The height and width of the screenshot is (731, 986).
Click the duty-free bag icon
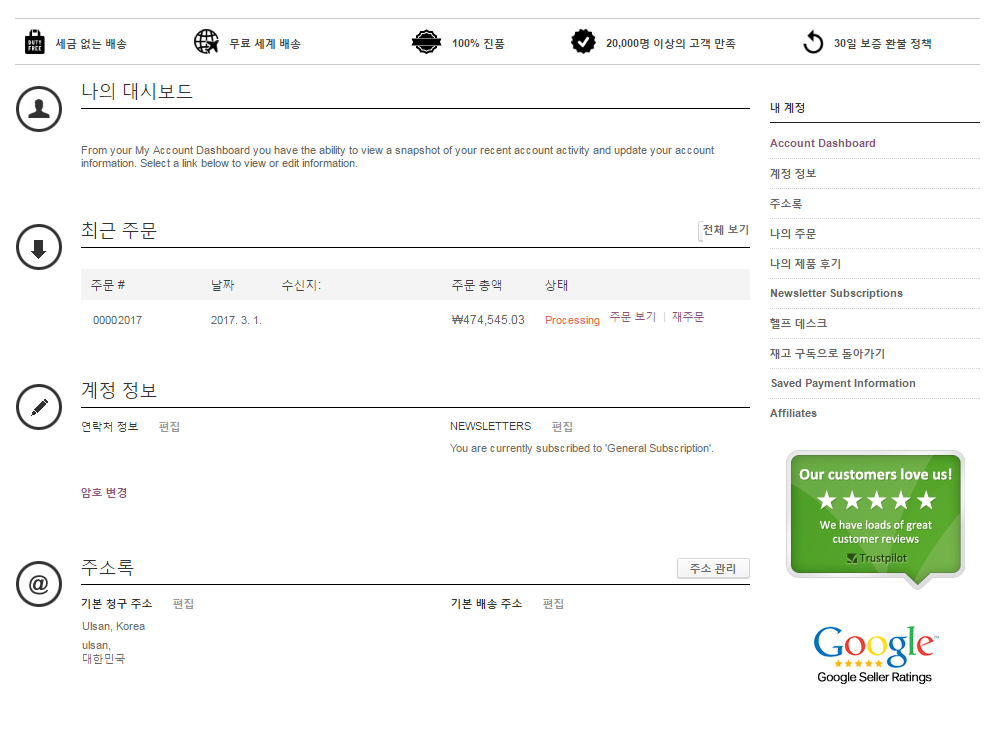(x=35, y=43)
